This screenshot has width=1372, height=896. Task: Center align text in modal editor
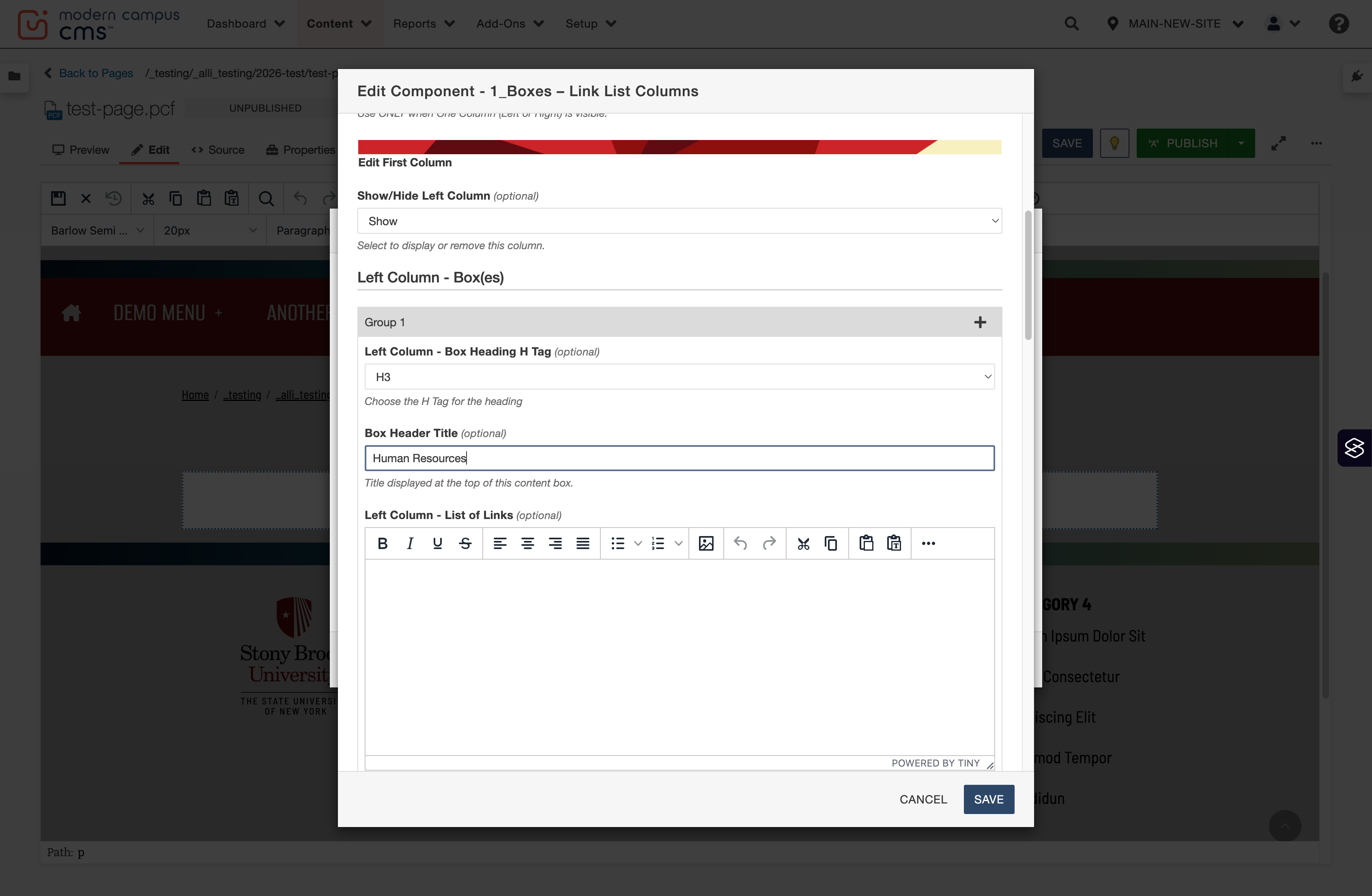(527, 543)
